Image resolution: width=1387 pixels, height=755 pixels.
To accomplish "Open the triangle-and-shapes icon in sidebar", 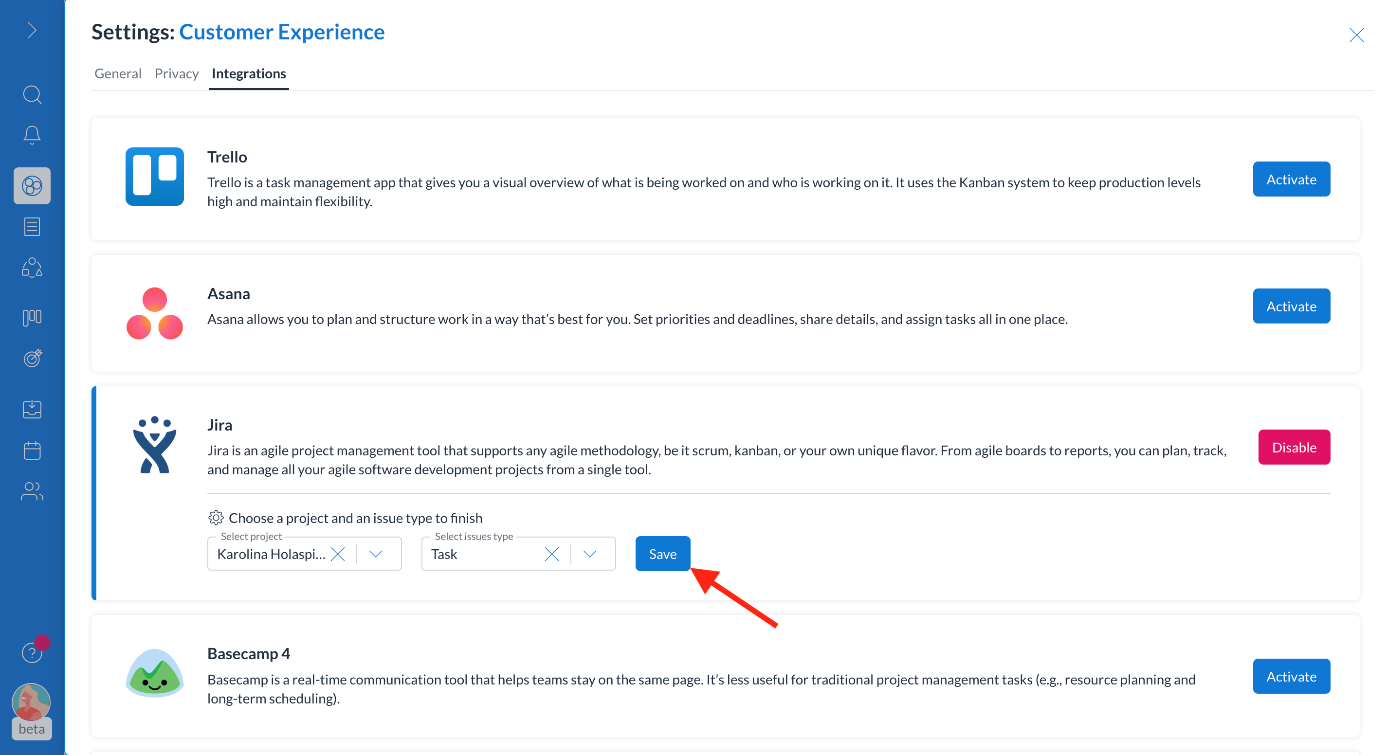I will coord(32,267).
